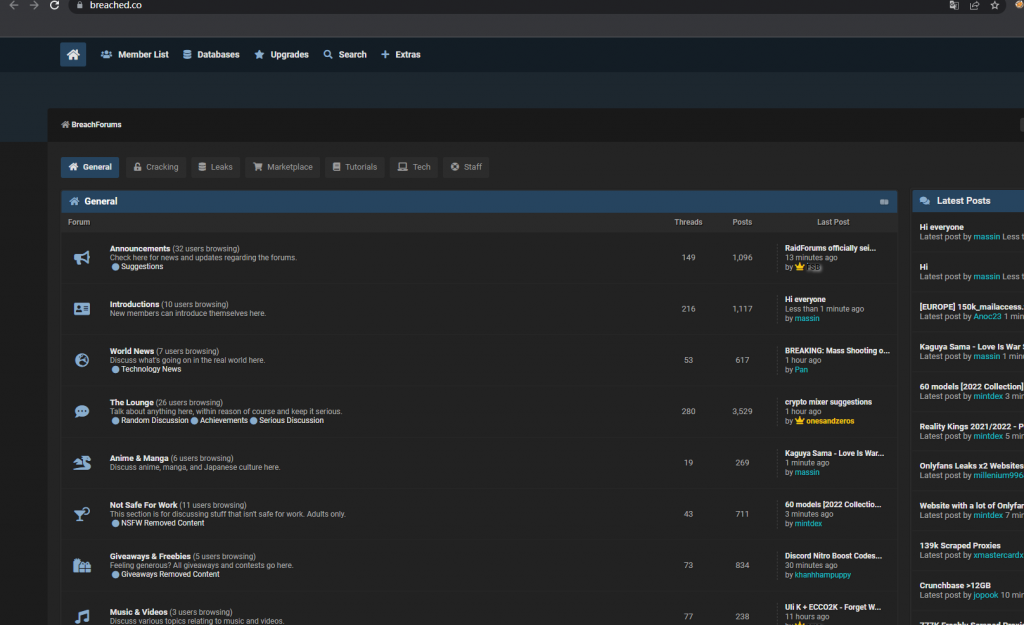Expand the Extras menu in navbar

(x=400, y=55)
